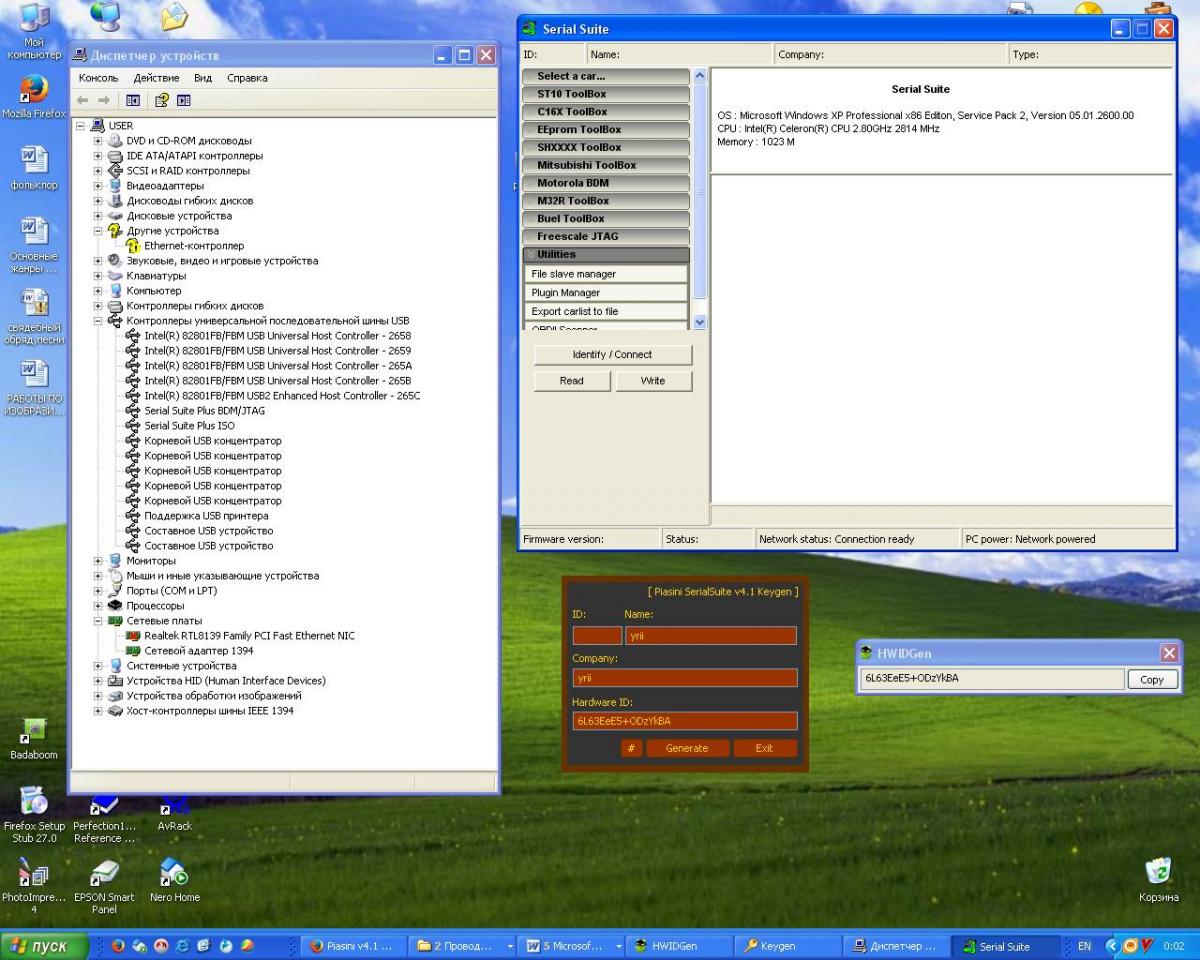Image resolution: width=1200 pixels, height=960 pixels.
Task: Select the Корзина recycle bin icon
Action: click(x=1158, y=880)
